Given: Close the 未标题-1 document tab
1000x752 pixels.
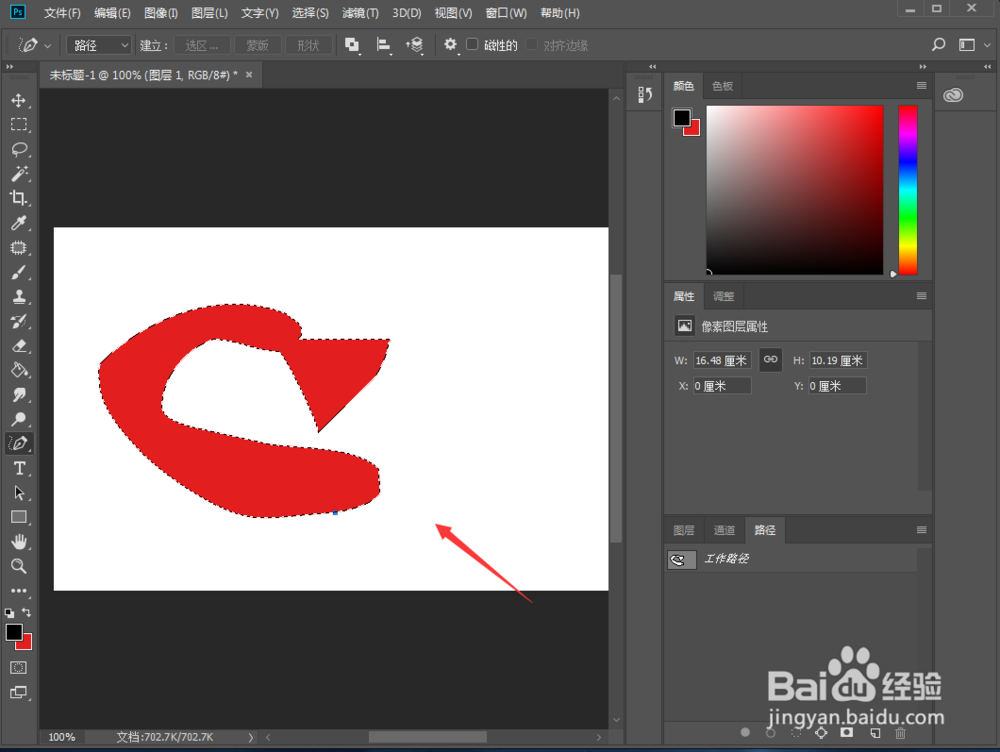Looking at the screenshot, I should coord(249,75).
